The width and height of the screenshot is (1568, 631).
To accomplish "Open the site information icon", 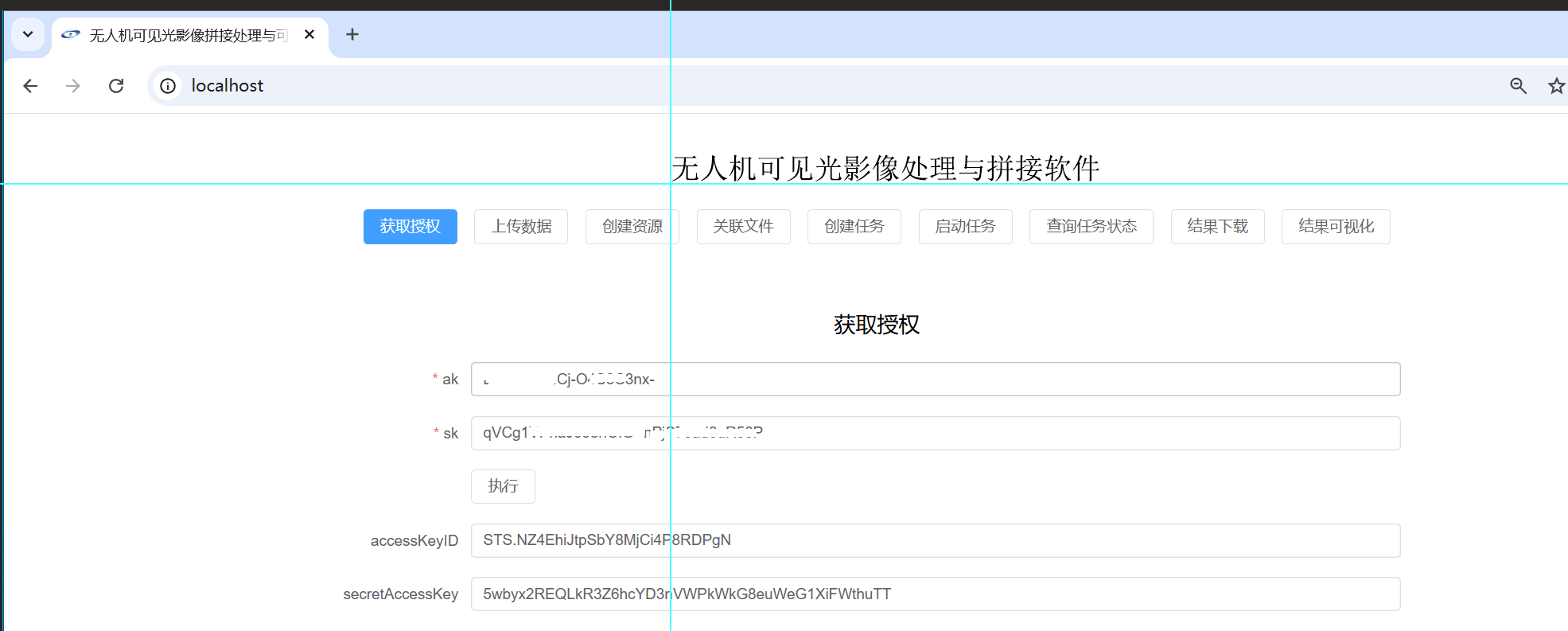I will point(168,86).
